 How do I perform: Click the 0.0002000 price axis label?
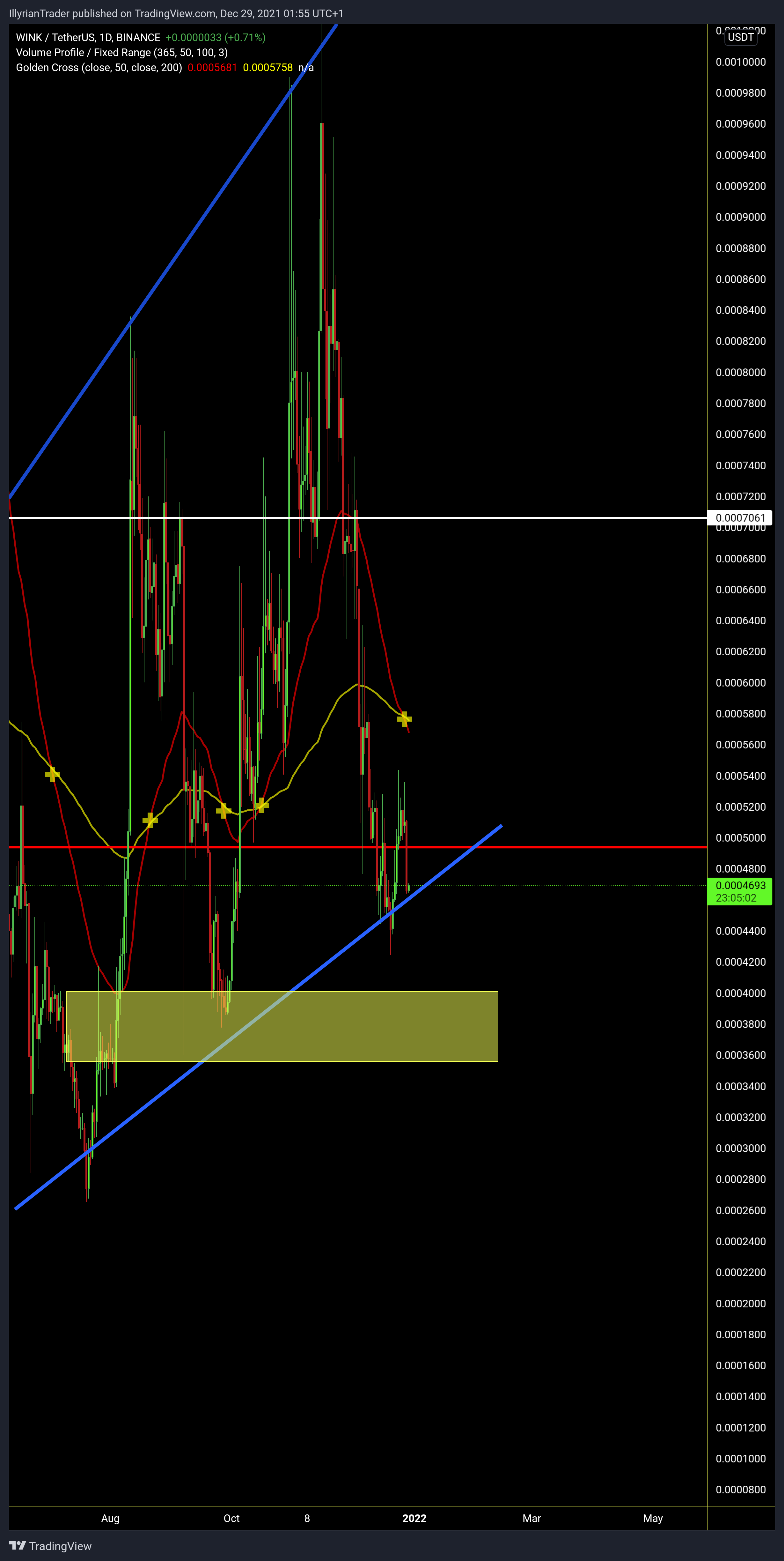(x=740, y=1304)
